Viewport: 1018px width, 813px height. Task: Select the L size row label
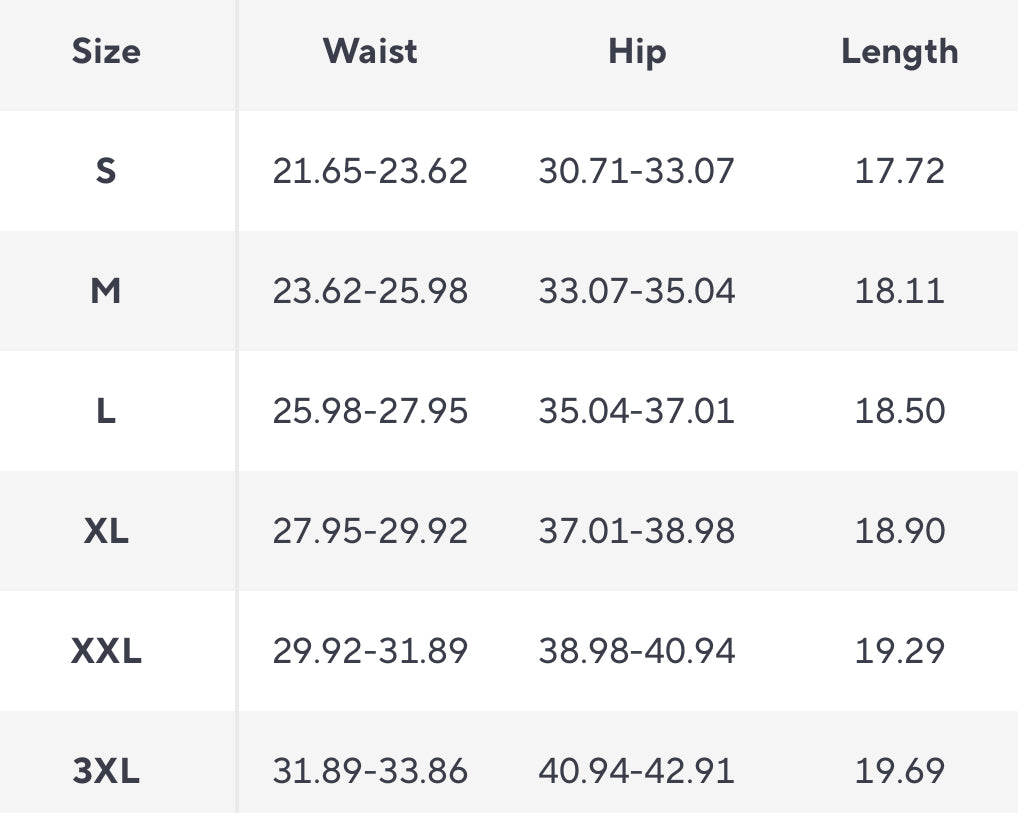106,411
